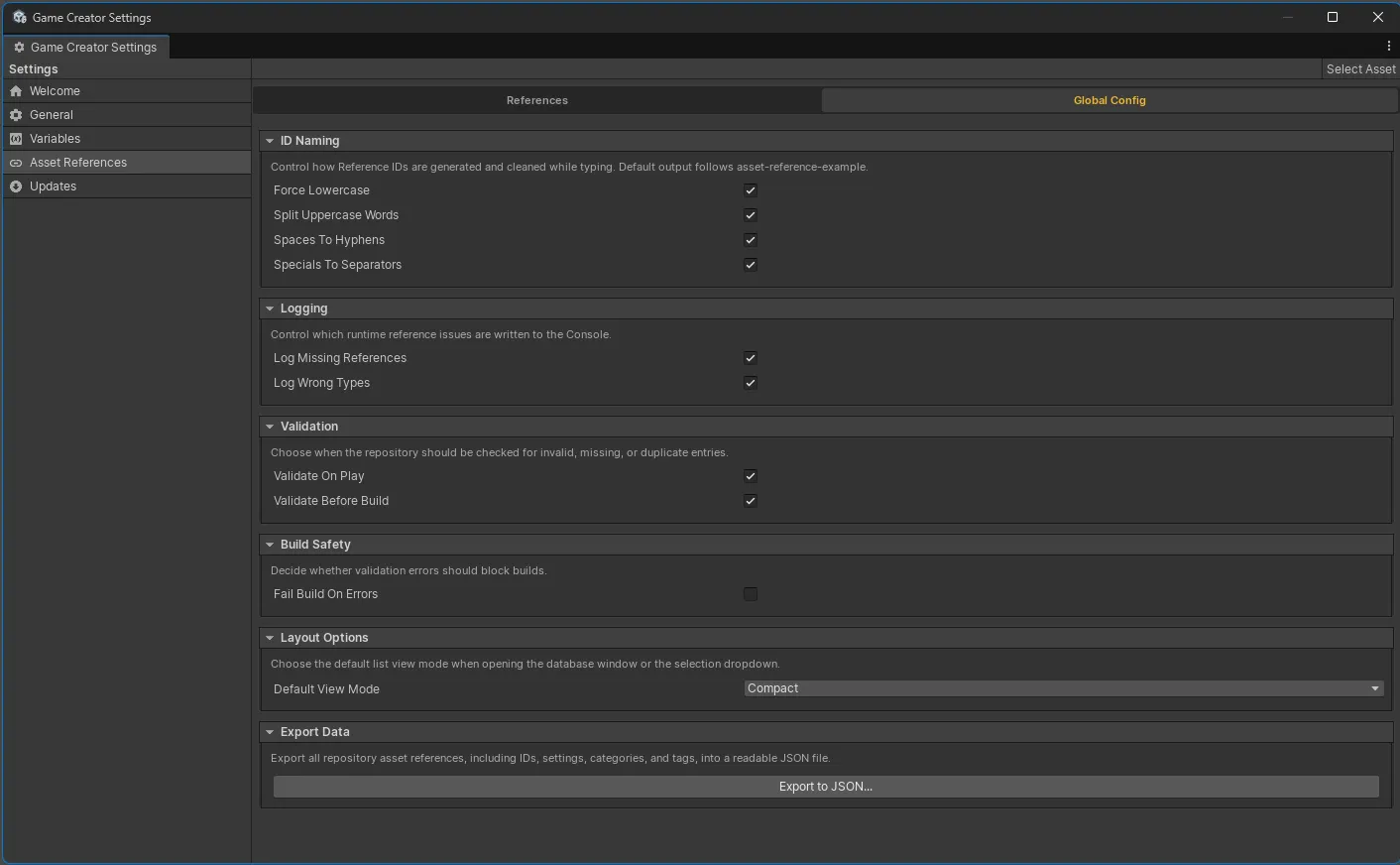Collapse the ID Naming section
1400x865 pixels.
pyautogui.click(x=270, y=141)
